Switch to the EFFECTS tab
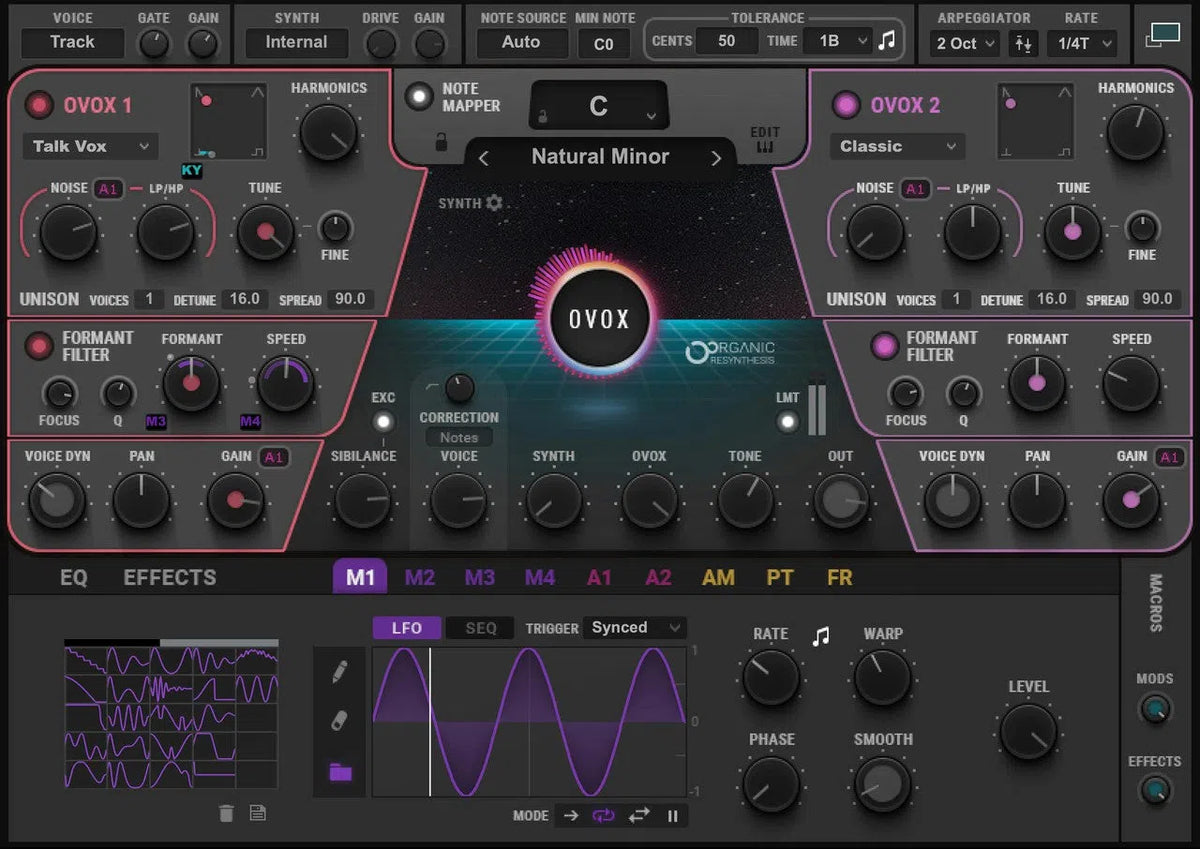 click(x=168, y=577)
